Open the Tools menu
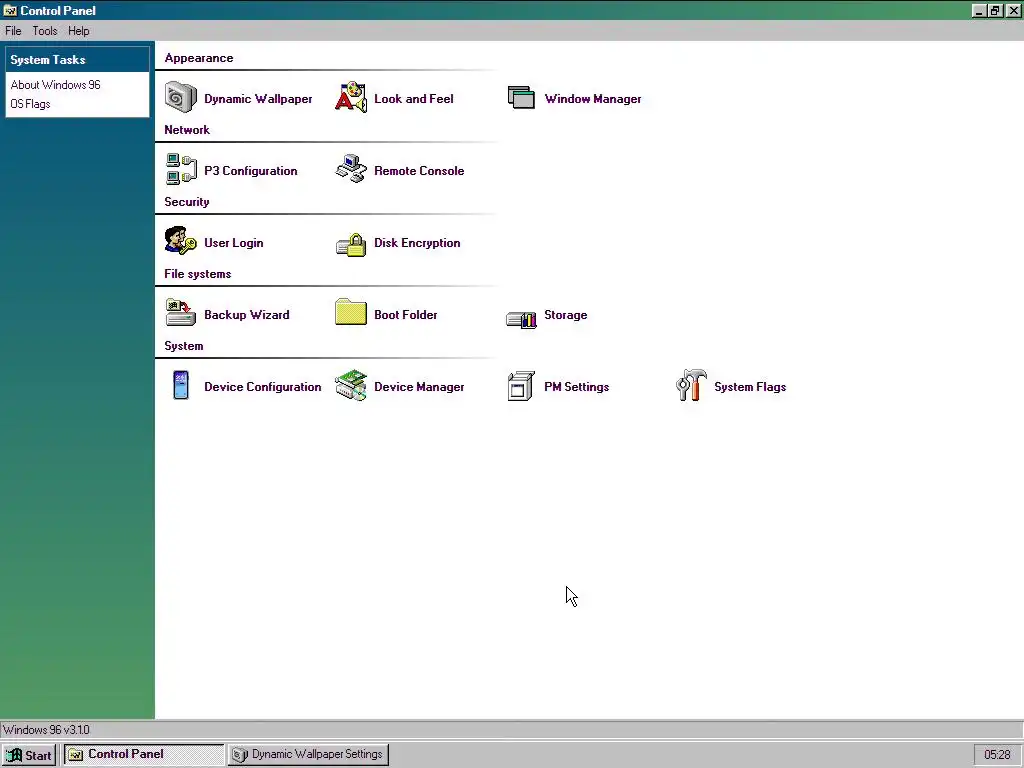1024x768 pixels. point(45,31)
